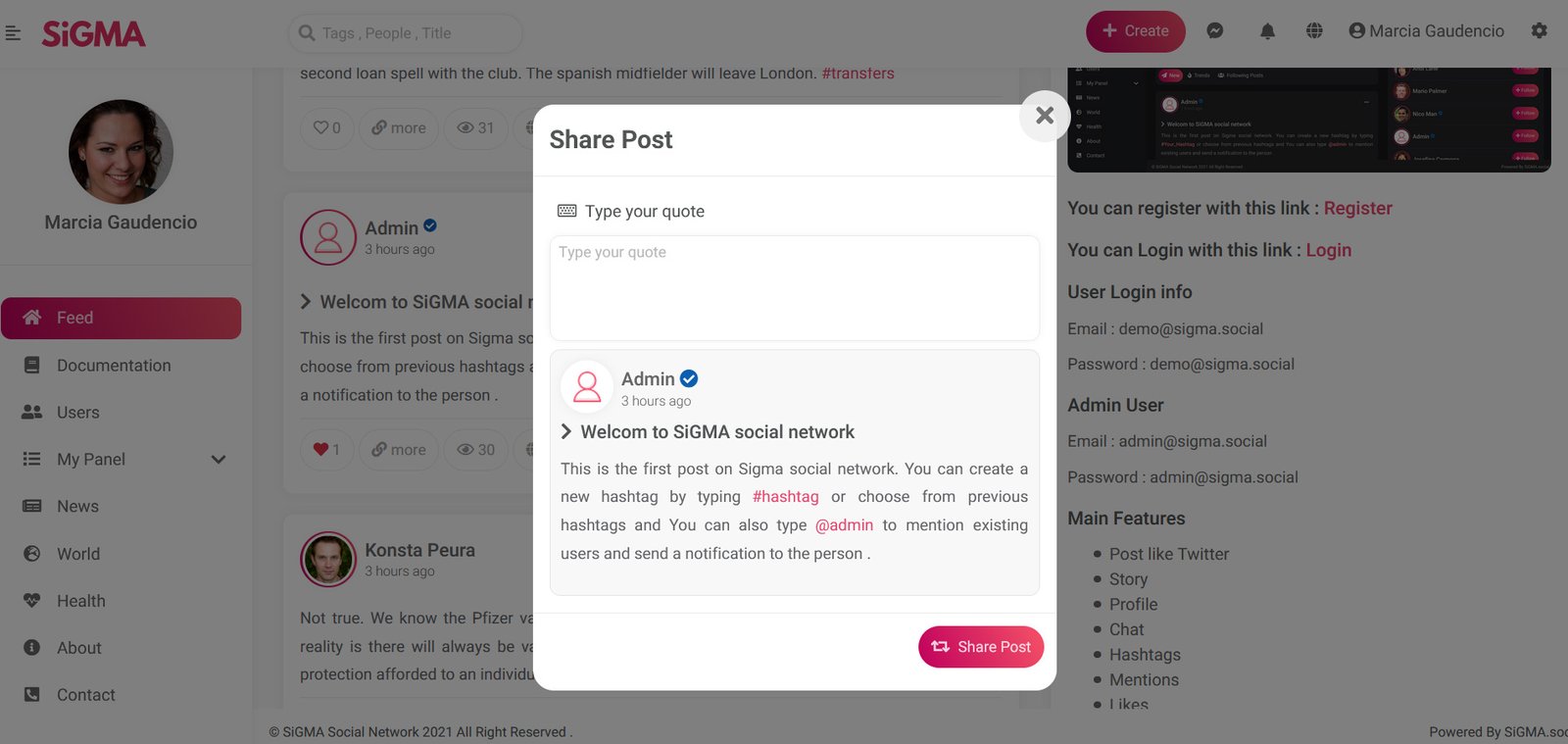The image size is (1568, 744).
Task: Focus the Type your quote text area
Action: (795, 288)
